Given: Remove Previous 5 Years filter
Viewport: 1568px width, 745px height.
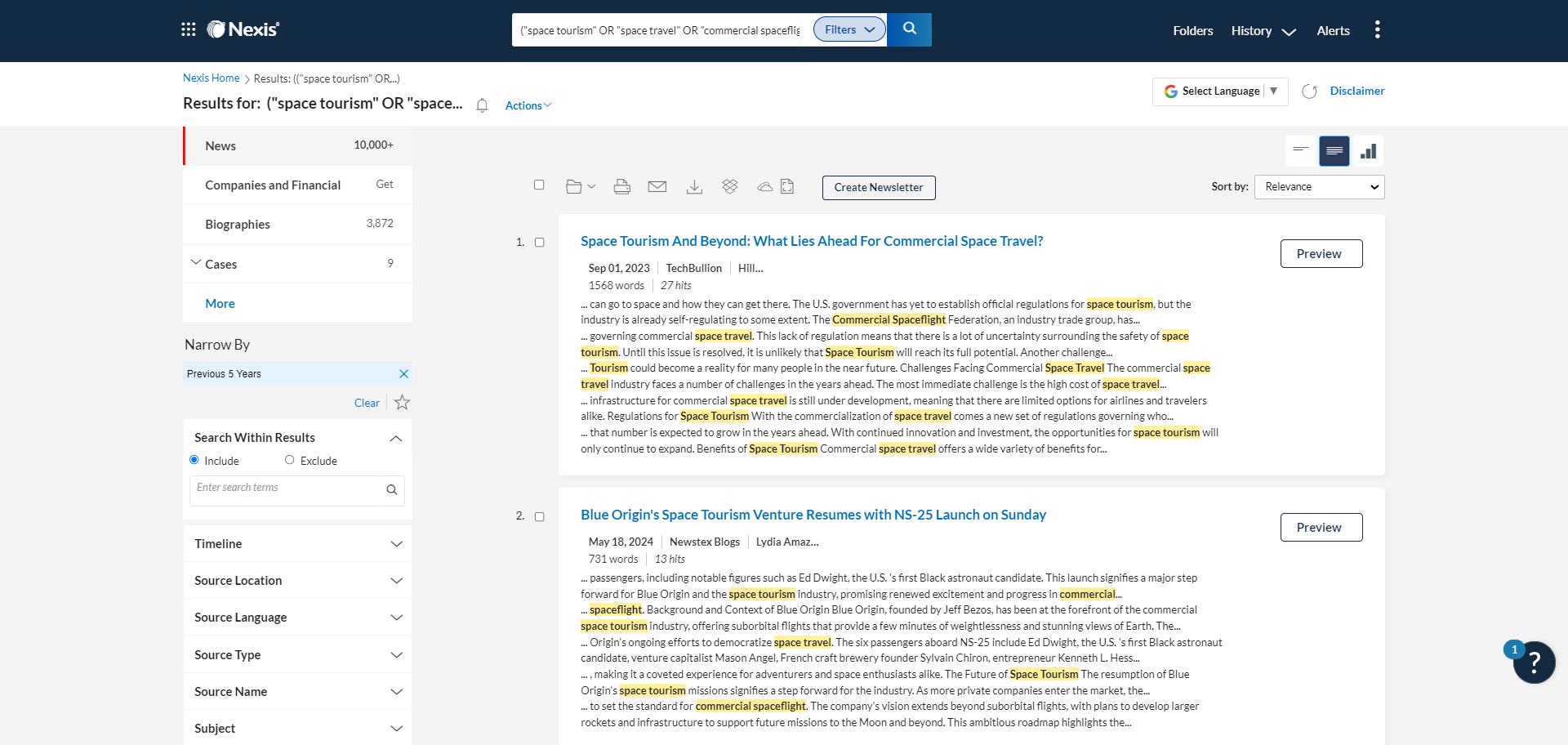Looking at the screenshot, I should point(403,374).
